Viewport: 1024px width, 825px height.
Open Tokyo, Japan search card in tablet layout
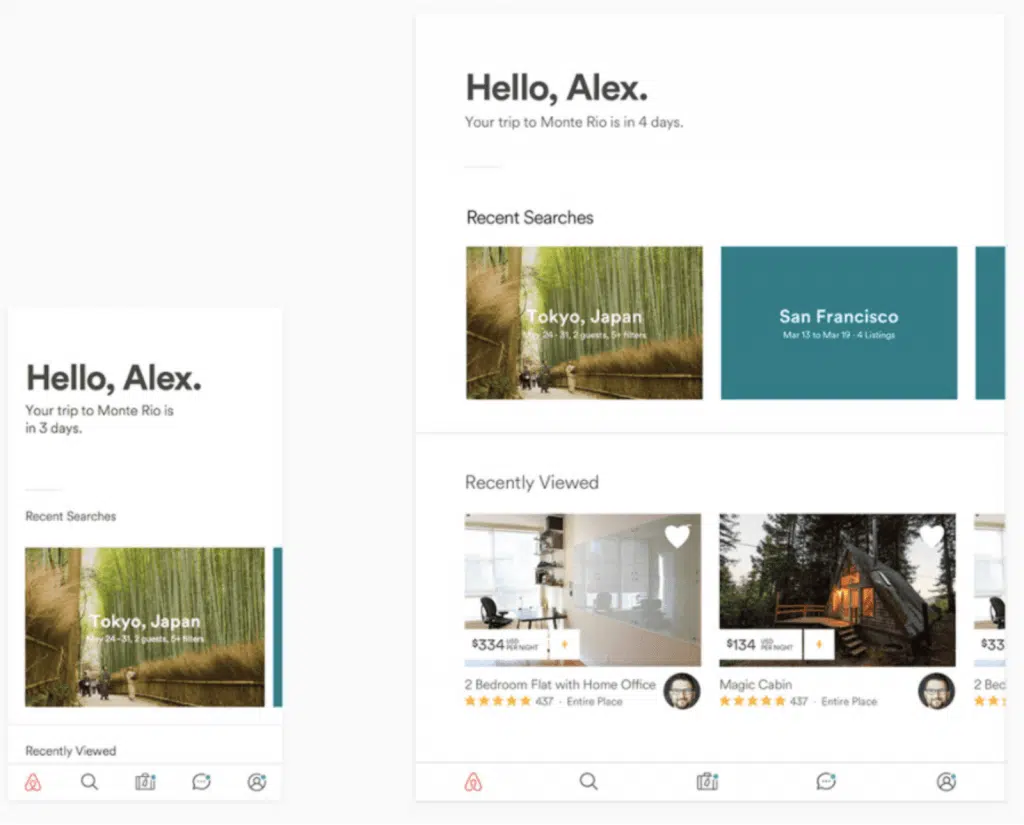click(584, 323)
